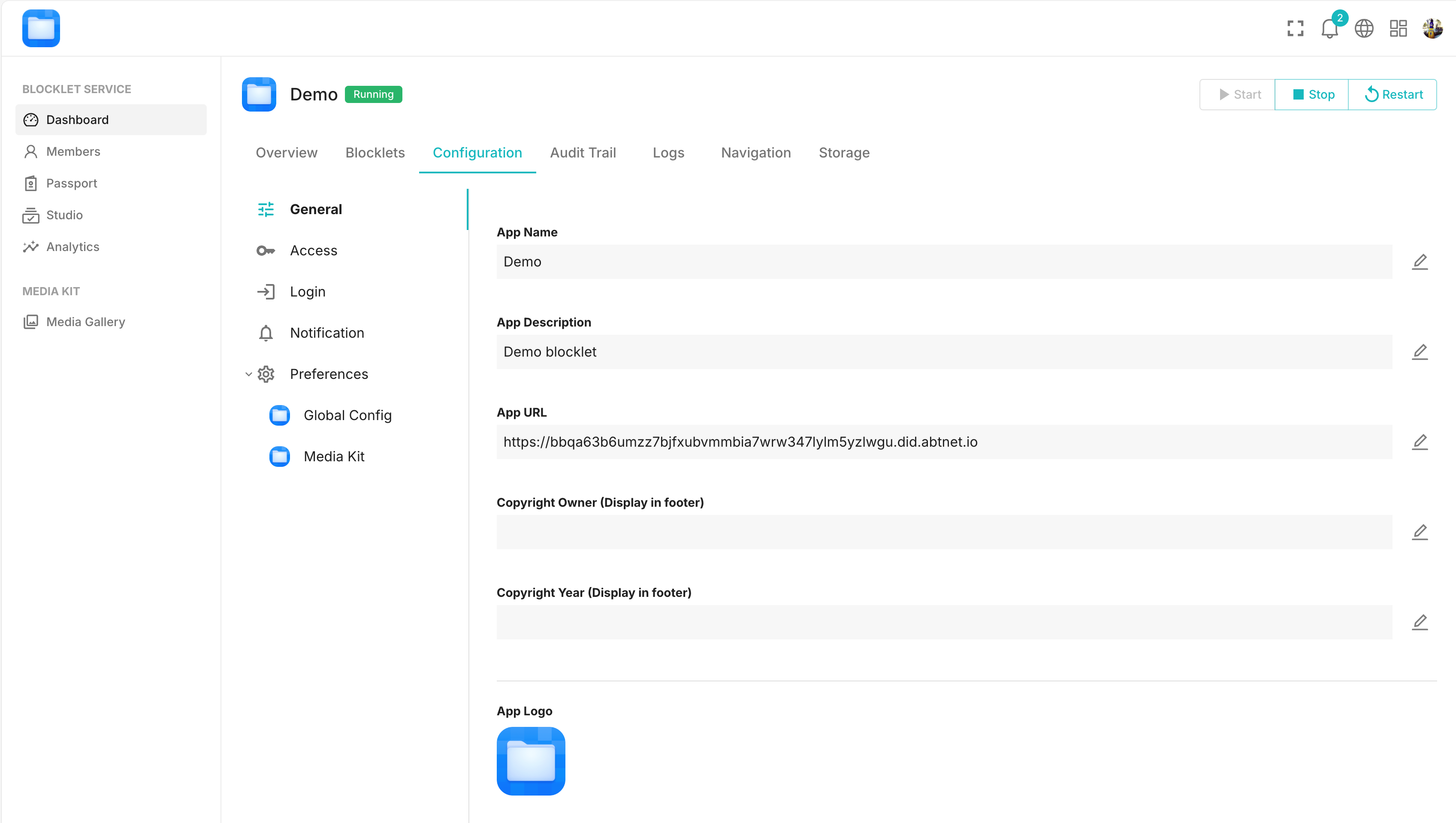Edit the App URL pencil icon
The width and height of the screenshot is (1456, 823).
pyautogui.click(x=1420, y=442)
